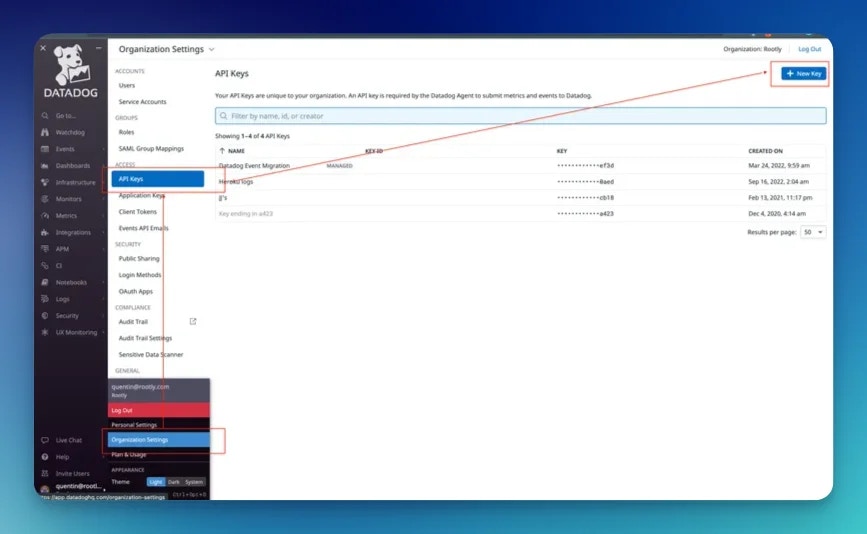Expand the Security submenu chevron

(103, 316)
